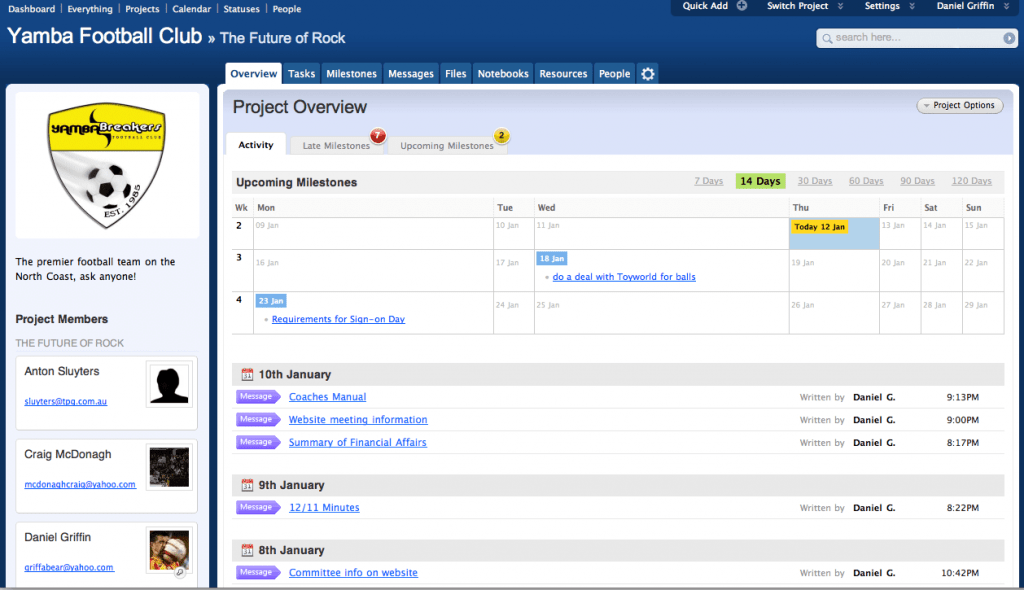Click the search magnifier icon
Viewport: 1024px width, 590px height.
click(x=827, y=39)
